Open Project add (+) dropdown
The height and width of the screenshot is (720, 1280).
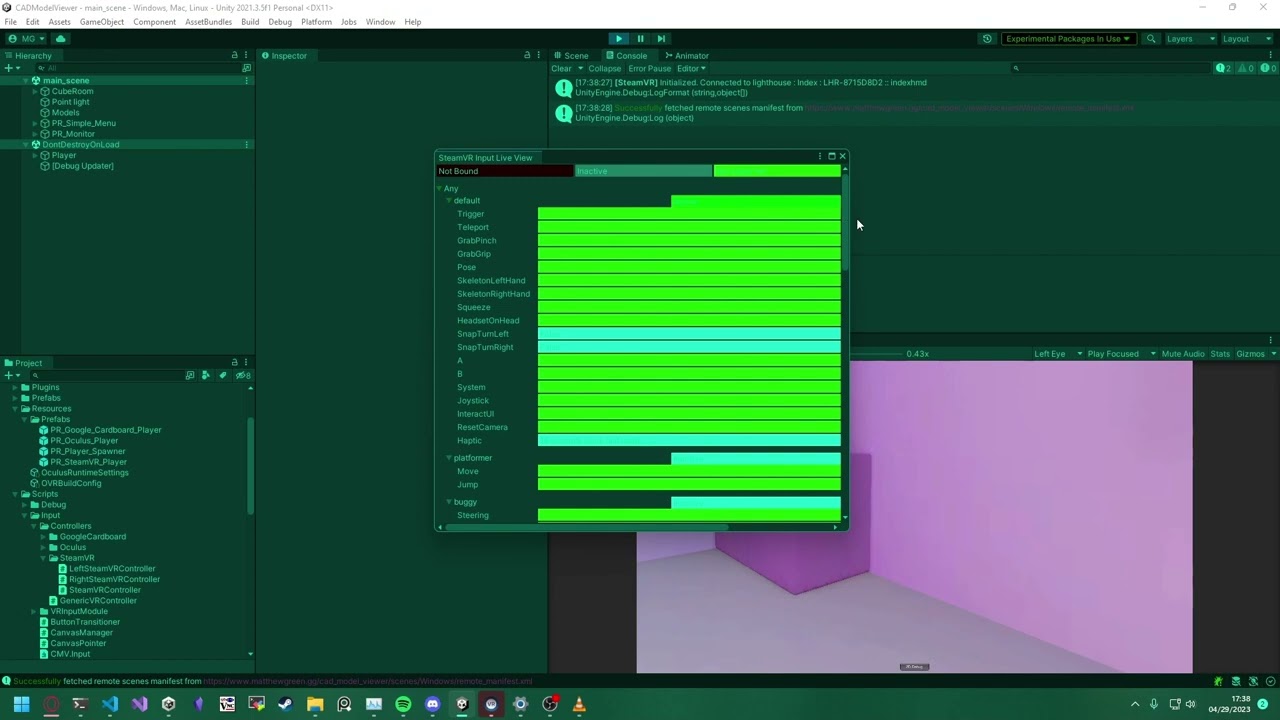coord(11,376)
